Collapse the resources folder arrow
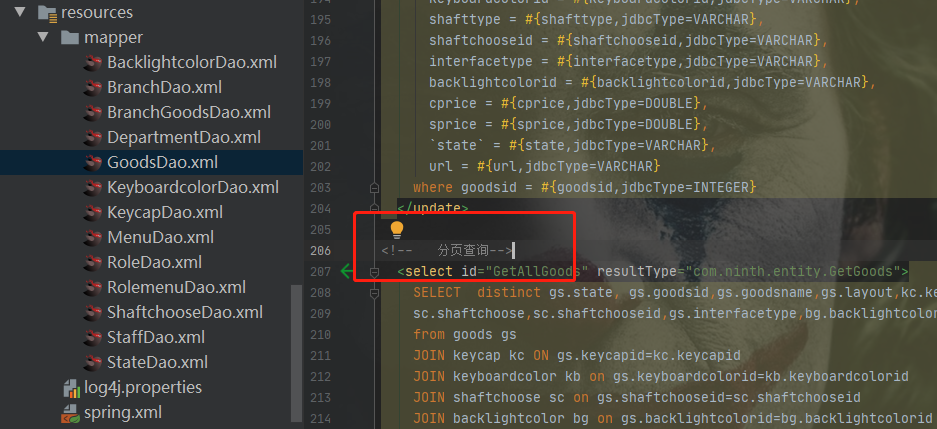Viewport: 937px width, 429px height. click(x=19, y=11)
